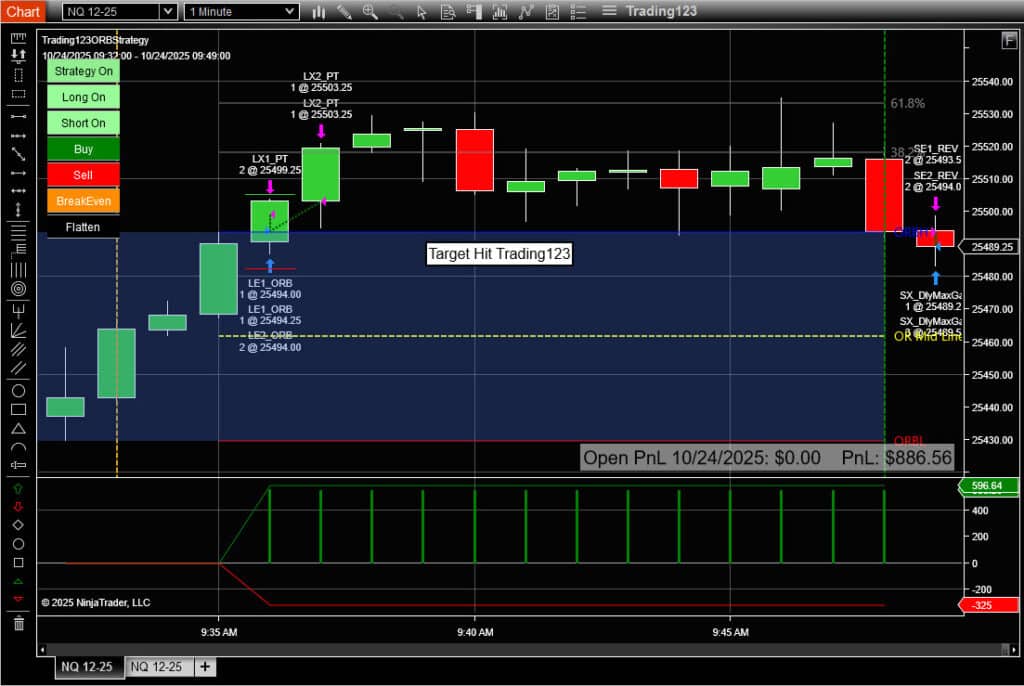Click the plus button to add a tab
Image resolution: width=1024 pixels, height=686 pixels.
205,666
